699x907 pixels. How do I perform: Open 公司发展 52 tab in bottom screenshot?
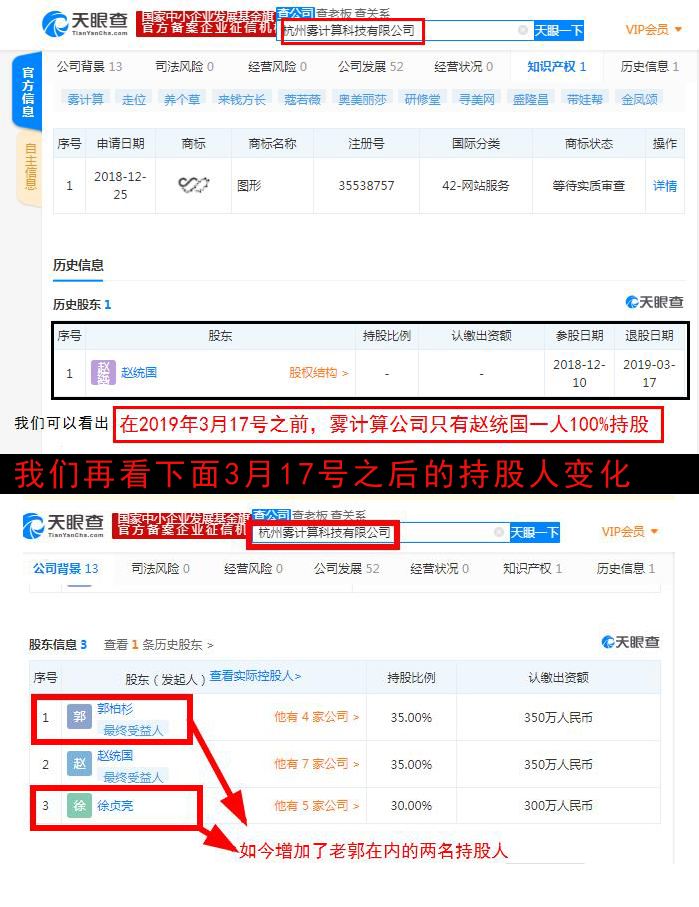[347, 569]
